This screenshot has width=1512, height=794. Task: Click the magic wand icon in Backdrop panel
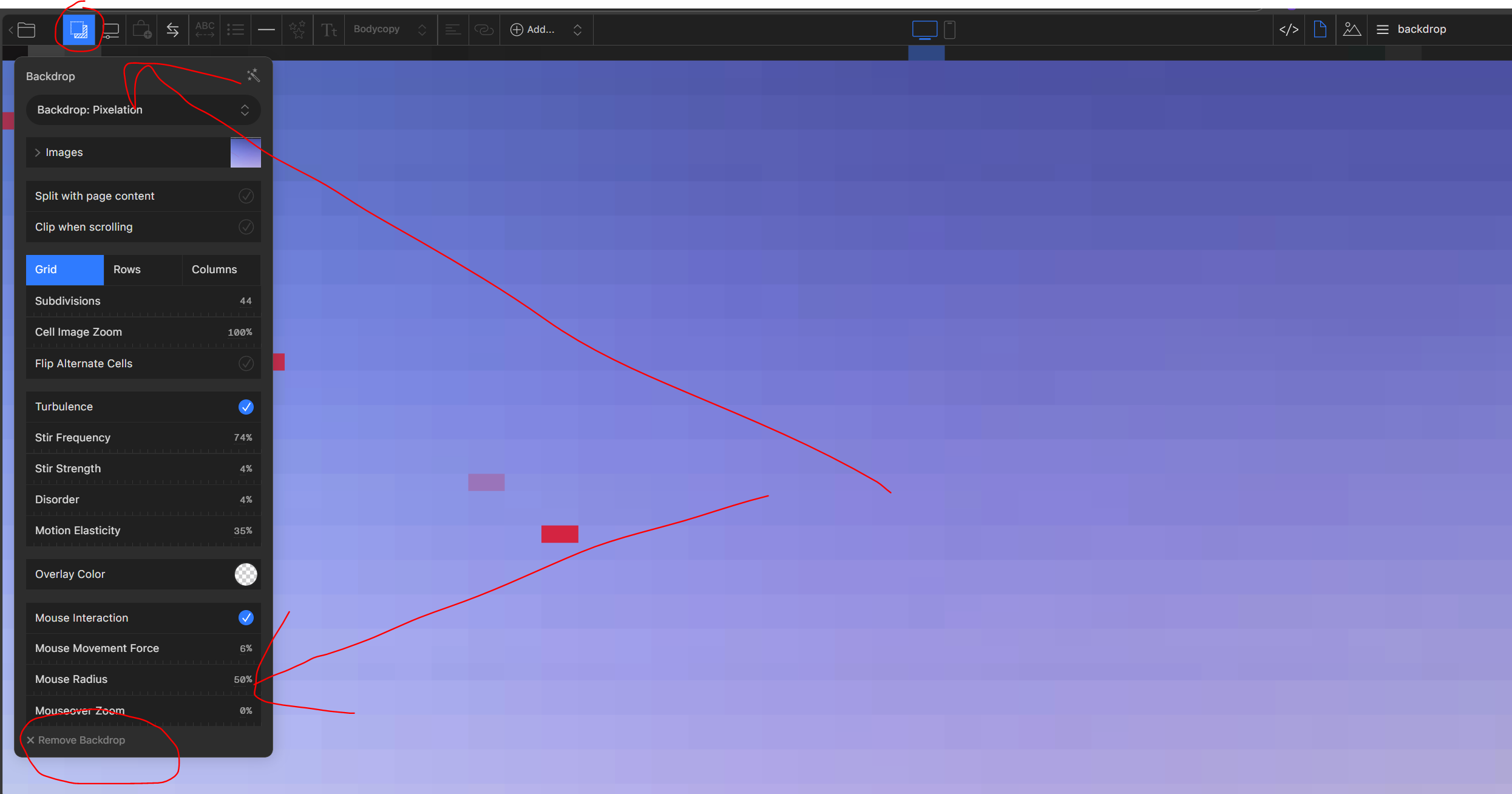click(253, 75)
